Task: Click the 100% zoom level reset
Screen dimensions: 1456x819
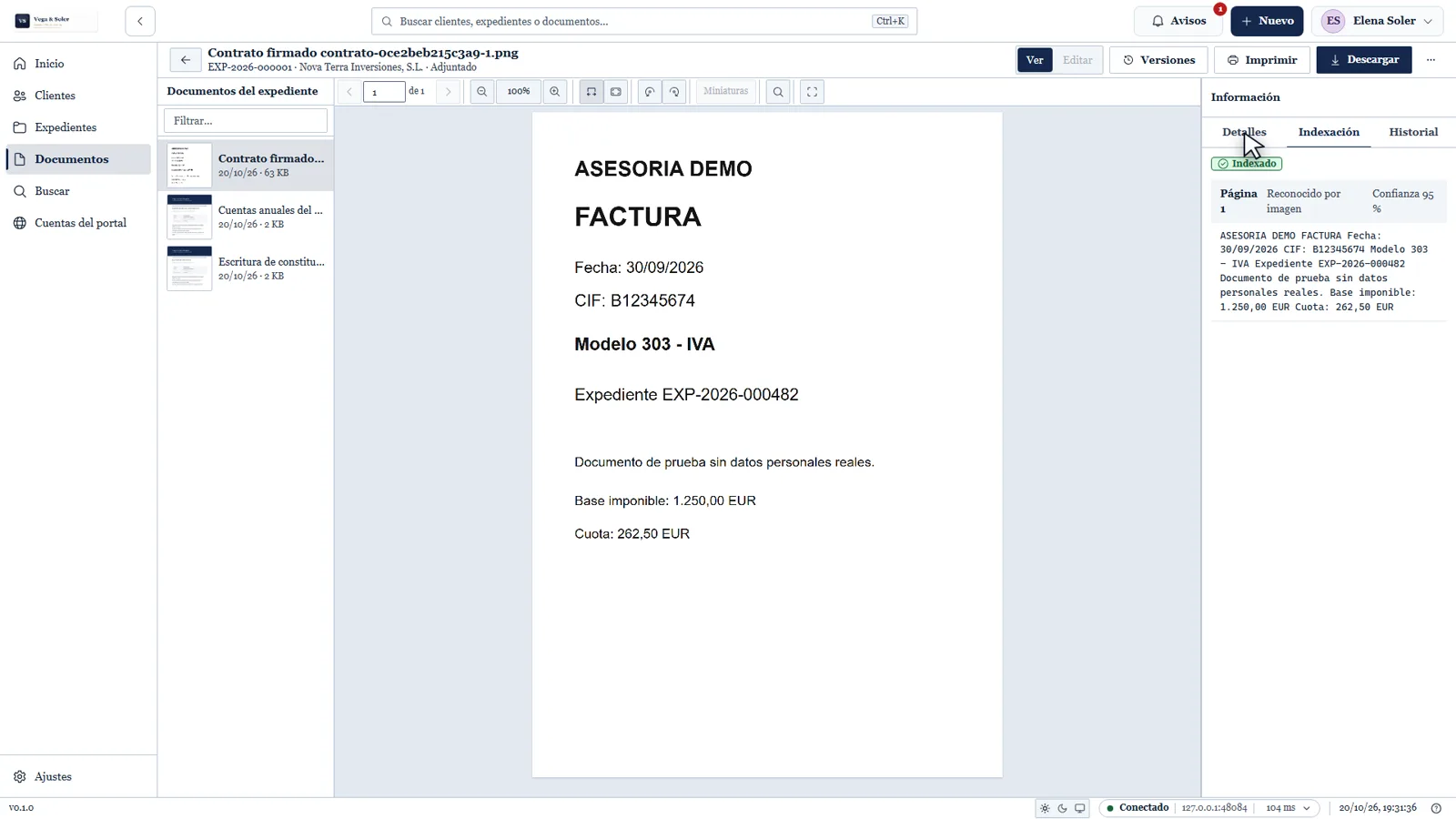Action: tap(519, 92)
